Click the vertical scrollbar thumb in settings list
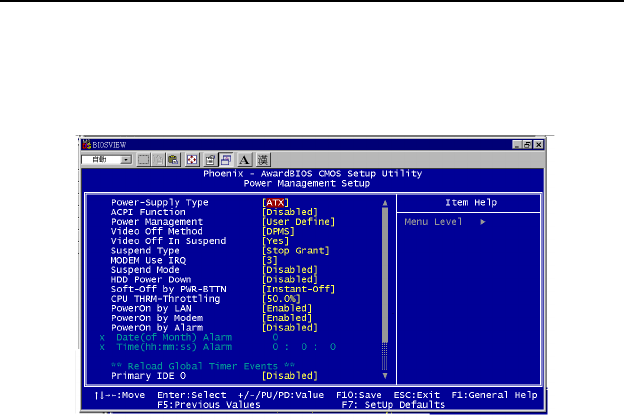Image resolution: width=624 pixels, height=420 pixels. (385, 275)
